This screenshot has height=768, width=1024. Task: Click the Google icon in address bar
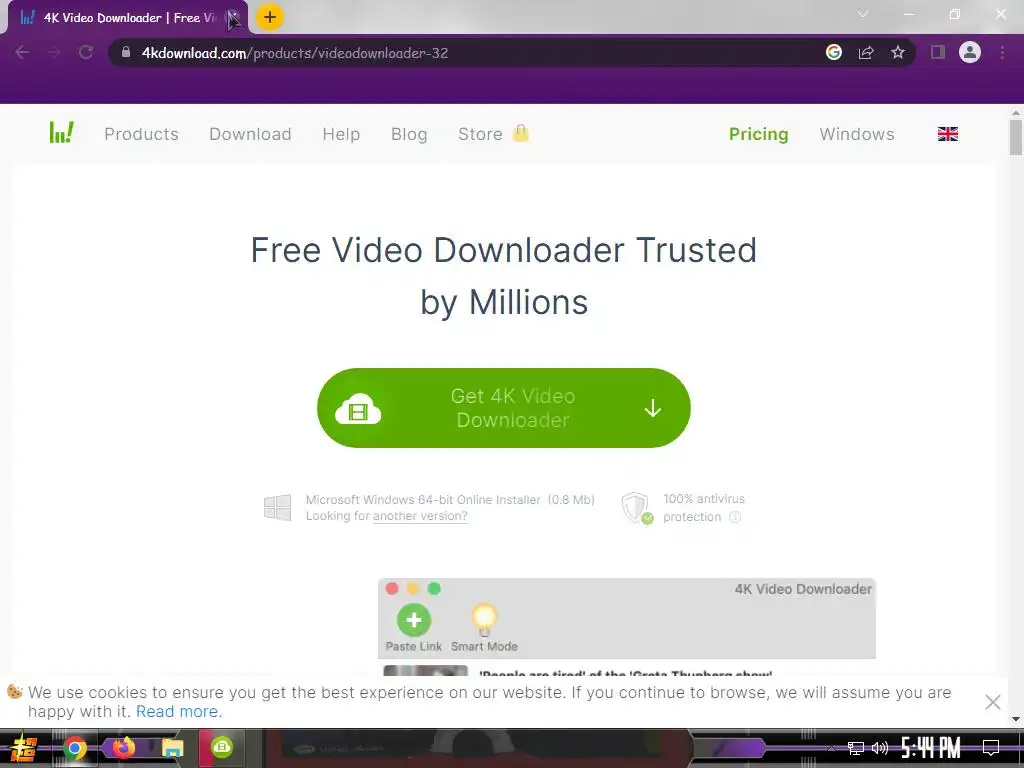tap(834, 52)
